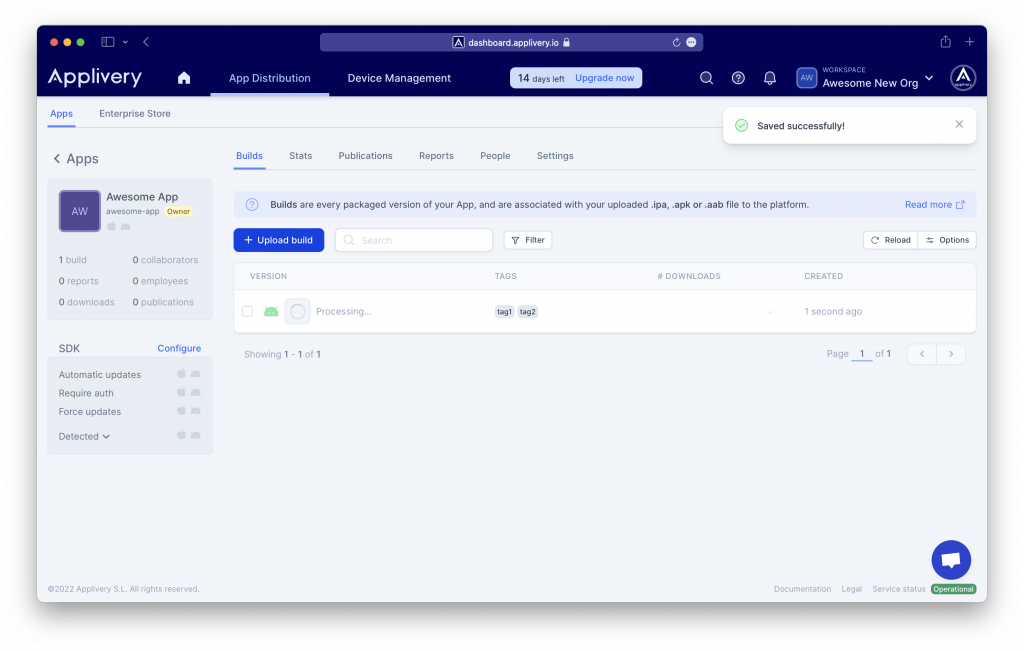1024x651 pixels.
Task: Click the Upload build button
Action: pyautogui.click(x=279, y=240)
